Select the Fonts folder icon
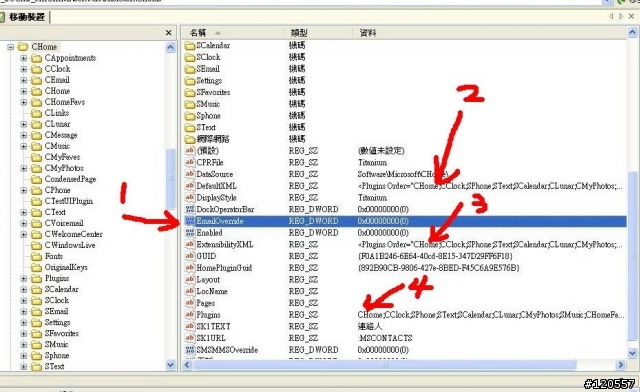This screenshot has width=640, height=392. (x=36, y=256)
